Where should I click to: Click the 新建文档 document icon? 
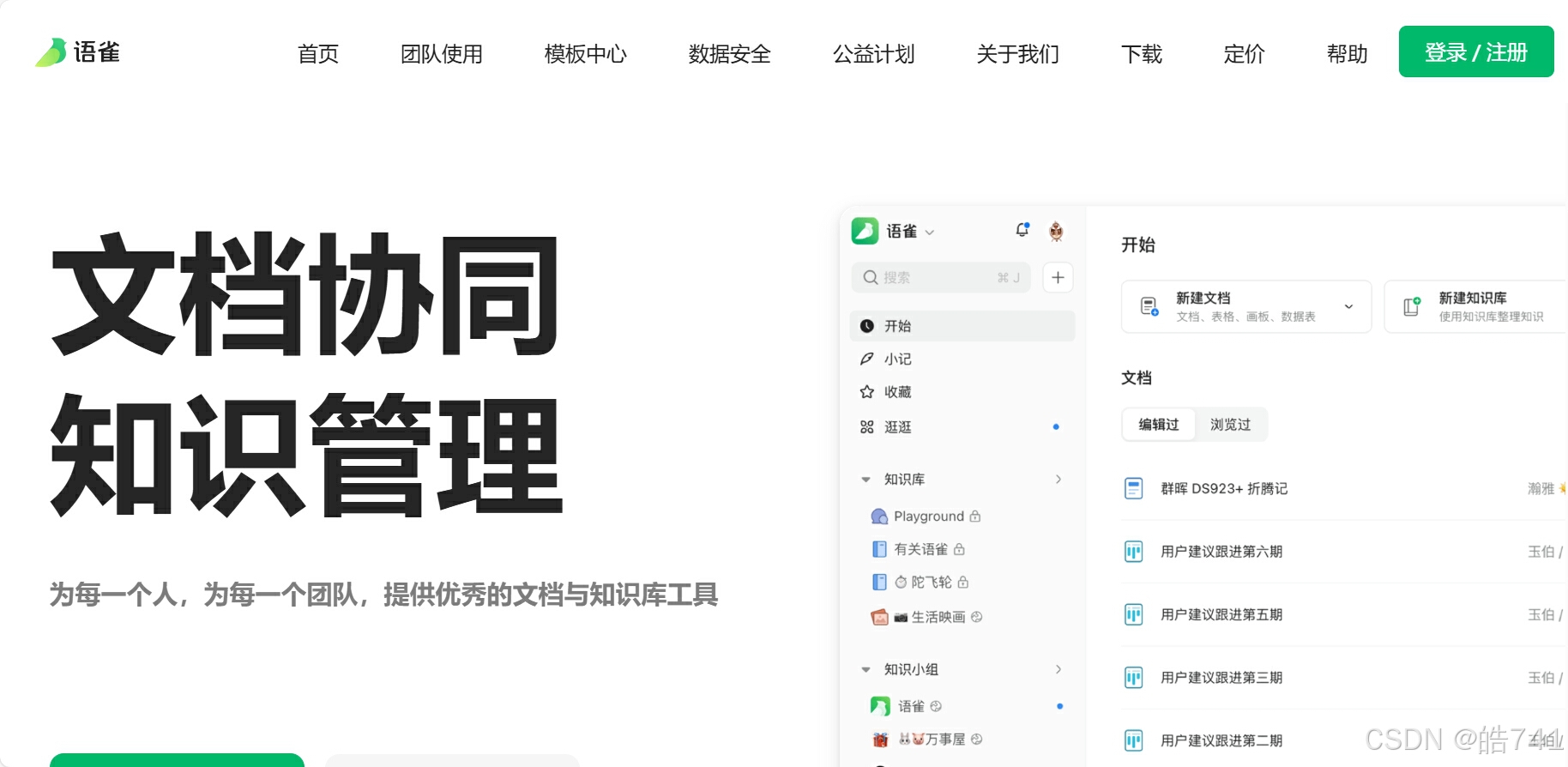[1149, 306]
